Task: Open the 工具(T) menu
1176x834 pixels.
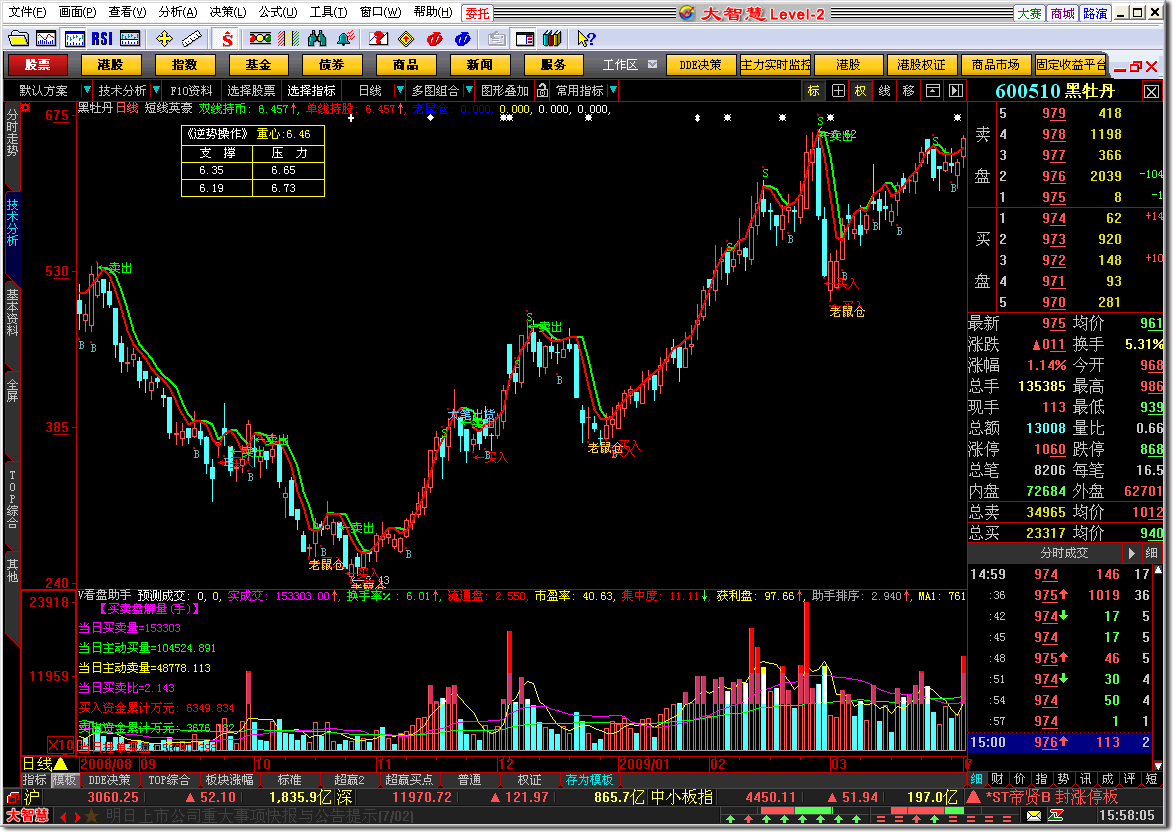Action: [x=328, y=13]
